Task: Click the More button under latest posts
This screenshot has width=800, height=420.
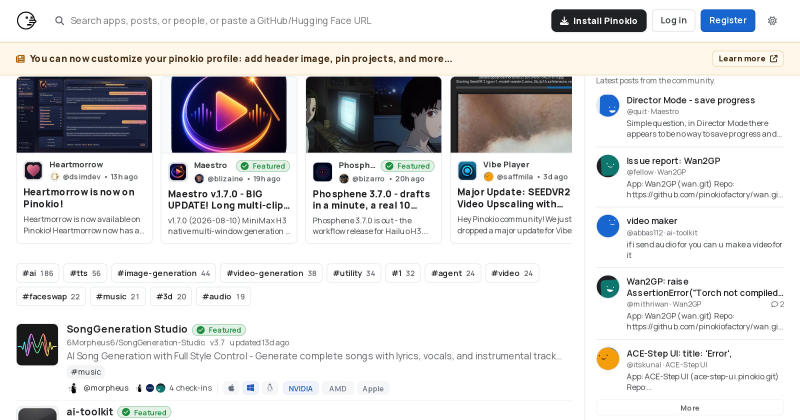Action: click(x=690, y=408)
